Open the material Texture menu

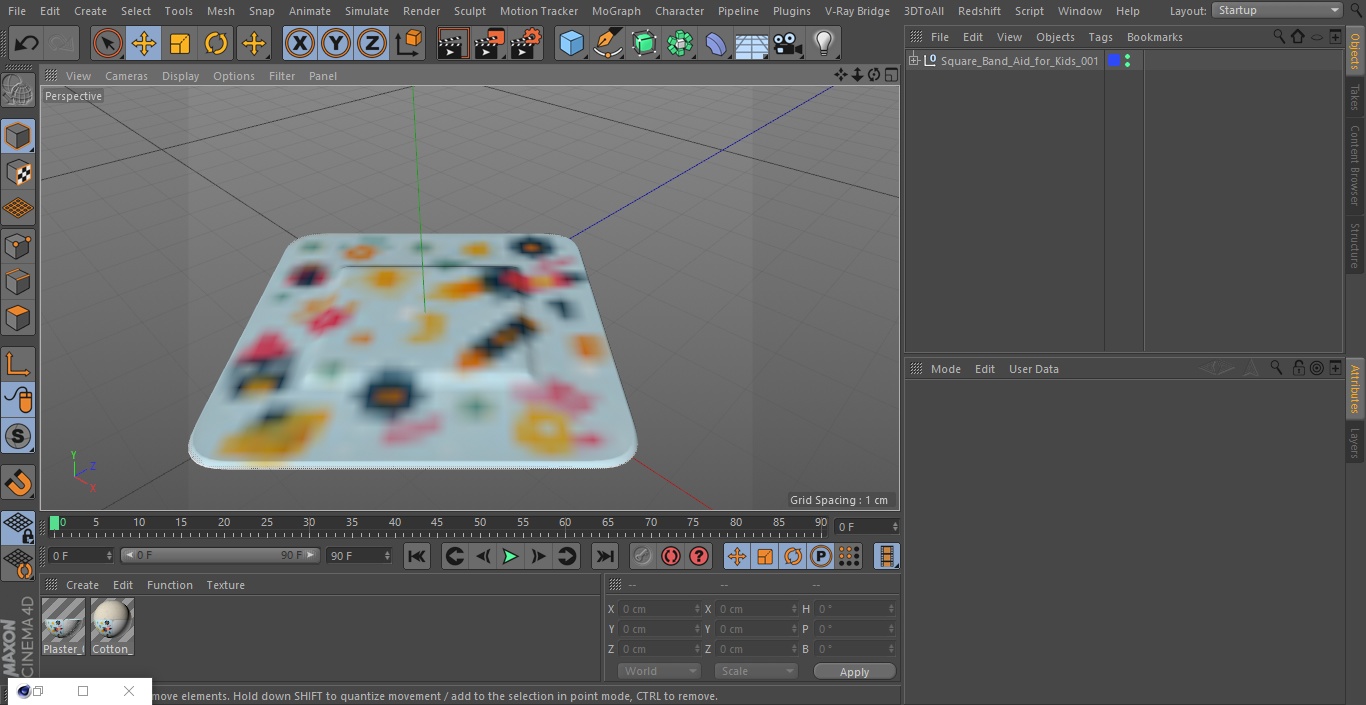(225, 585)
